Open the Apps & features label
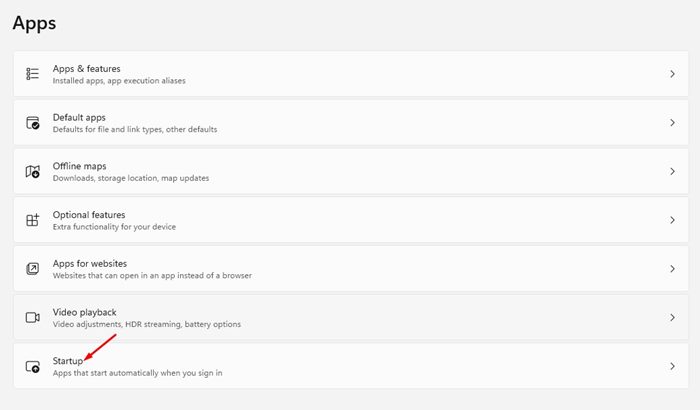 click(89, 68)
